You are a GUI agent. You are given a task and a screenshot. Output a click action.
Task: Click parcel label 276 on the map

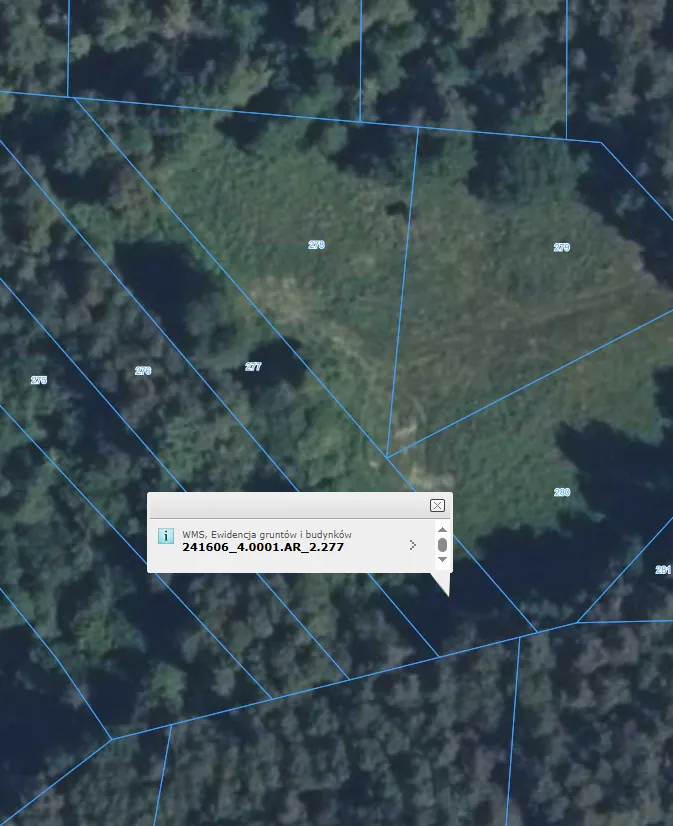[143, 371]
